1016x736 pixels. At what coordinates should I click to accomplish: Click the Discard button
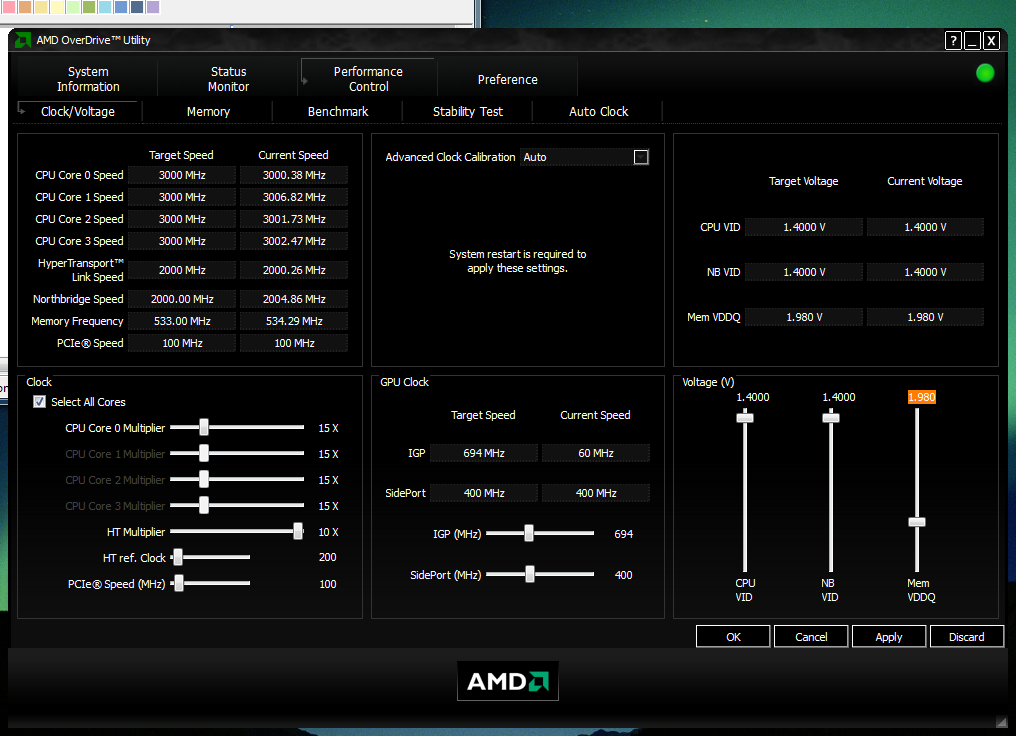(967, 637)
